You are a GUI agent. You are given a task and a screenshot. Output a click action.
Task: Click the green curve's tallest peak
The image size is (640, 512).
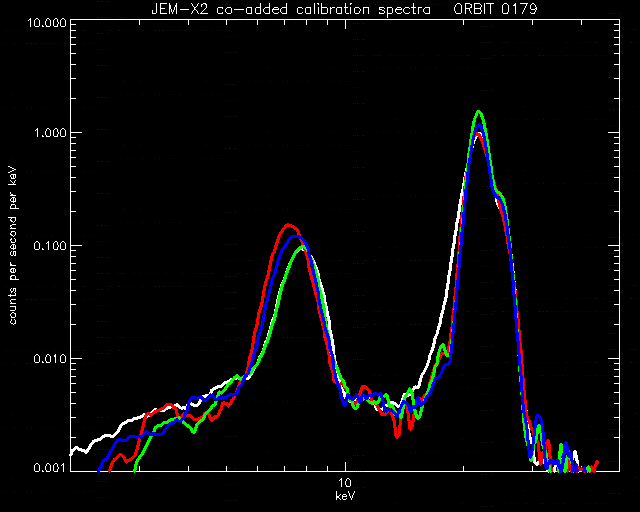coord(479,112)
